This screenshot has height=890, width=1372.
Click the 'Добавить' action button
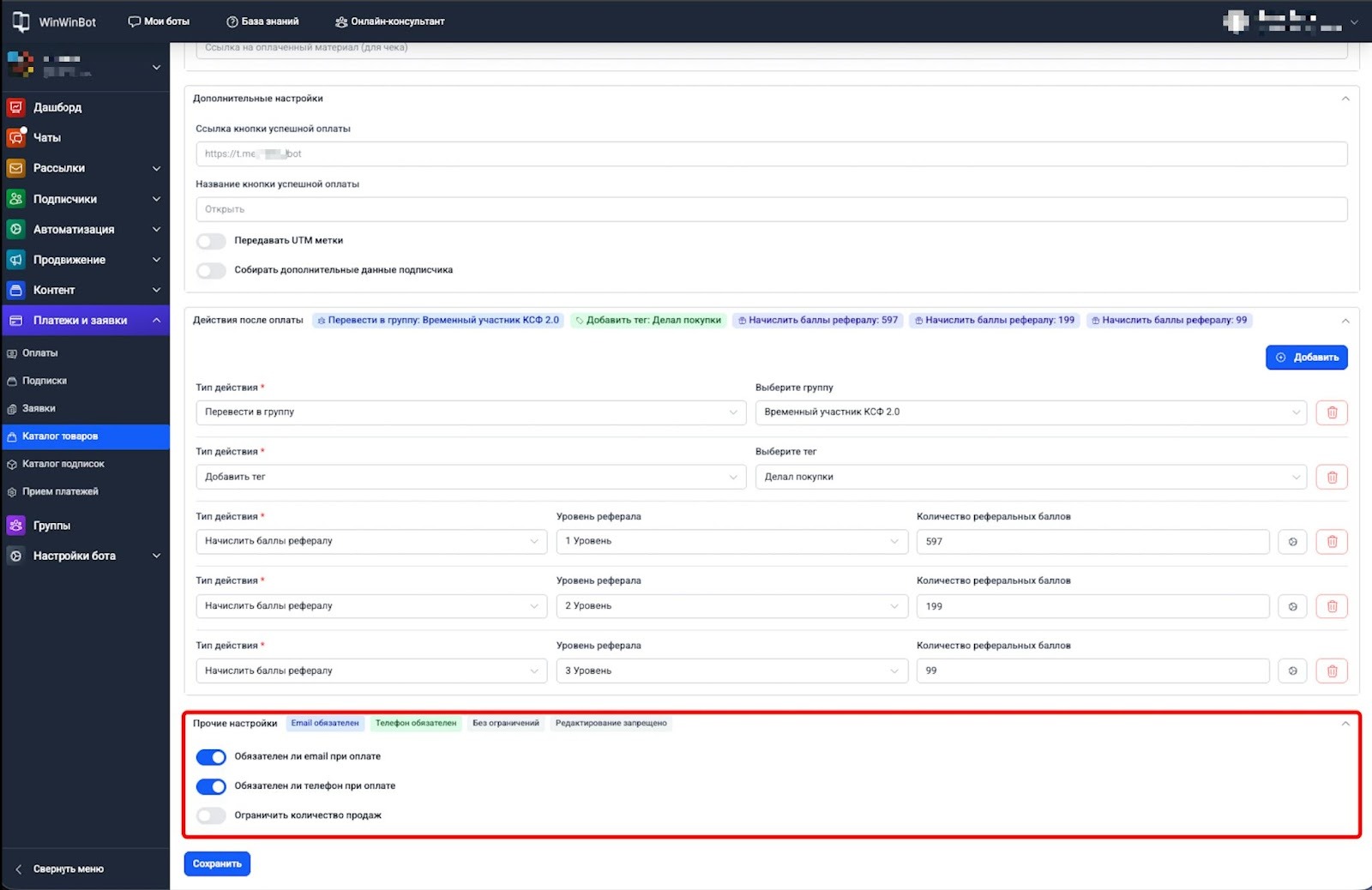1306,358
